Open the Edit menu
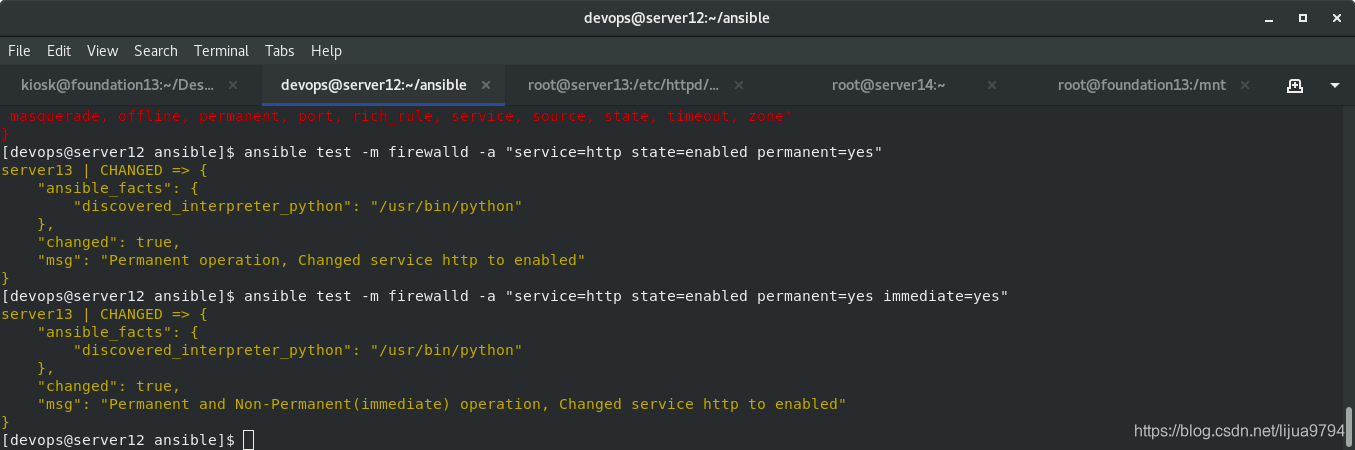This screenshot has height=450, width=1355. 59,50
